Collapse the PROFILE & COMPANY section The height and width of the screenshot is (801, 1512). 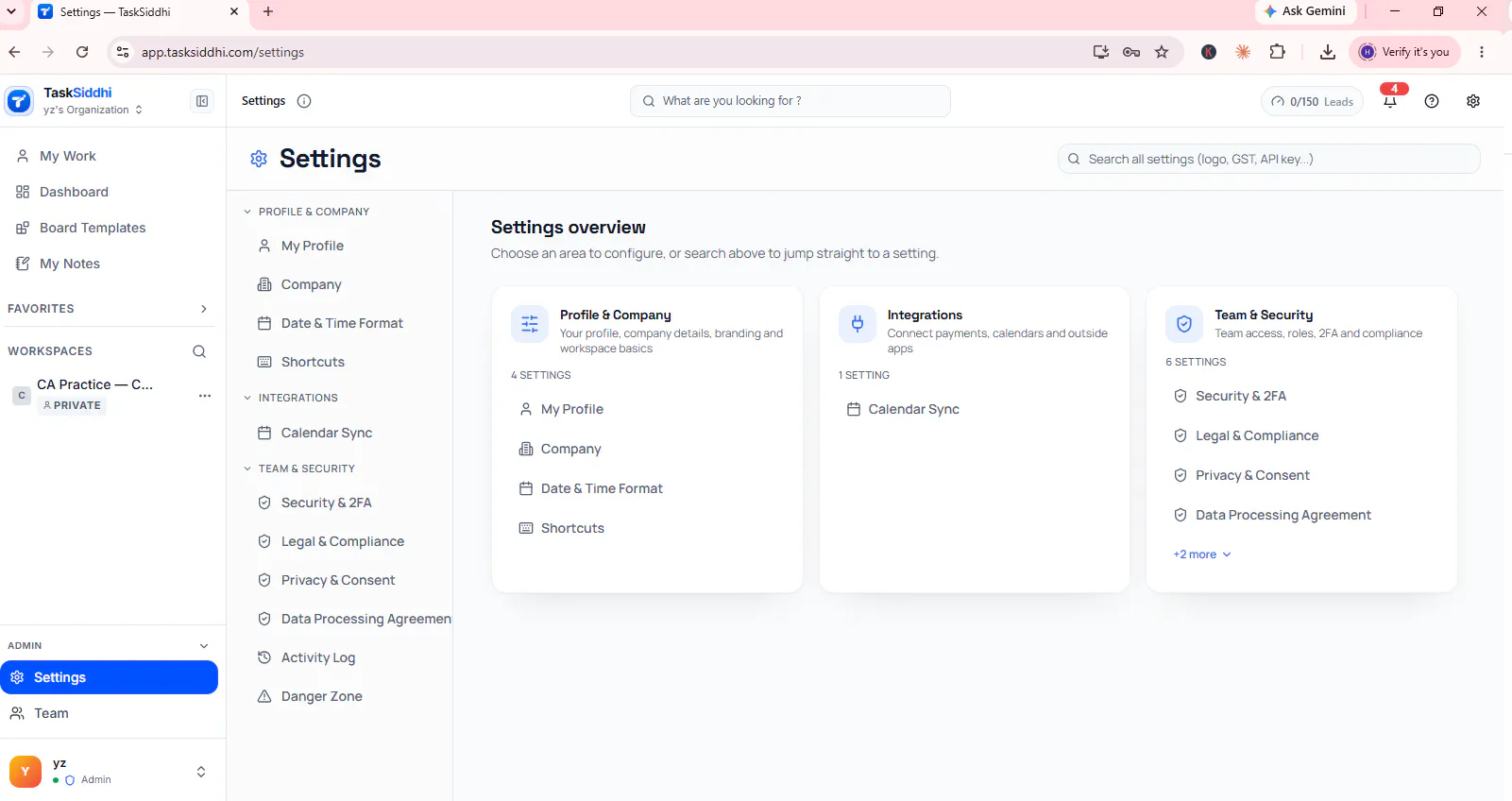pos(247,212)
